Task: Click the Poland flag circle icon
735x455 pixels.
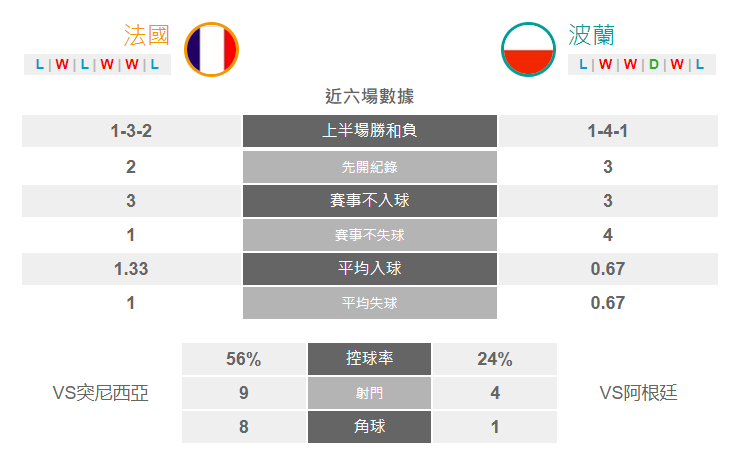Action: coord(528,49)
